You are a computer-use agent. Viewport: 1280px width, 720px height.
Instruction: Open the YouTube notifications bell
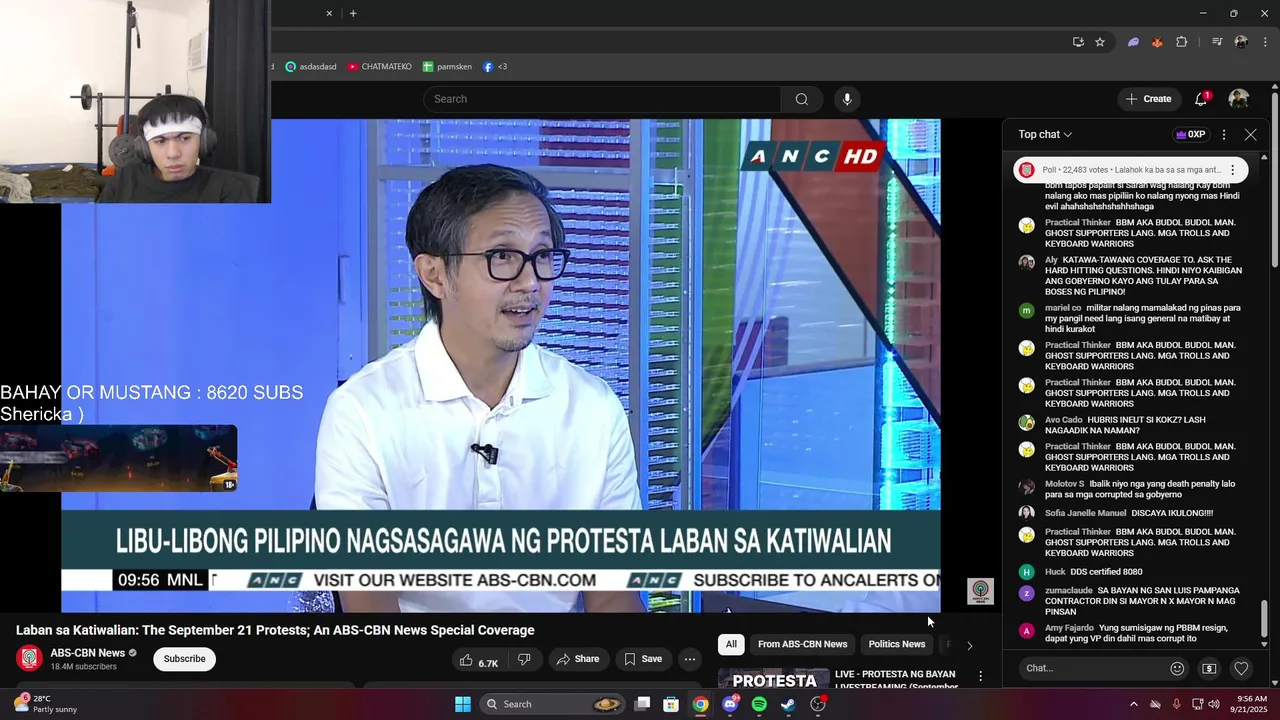pyautogui.click(x=1201, y=99)
